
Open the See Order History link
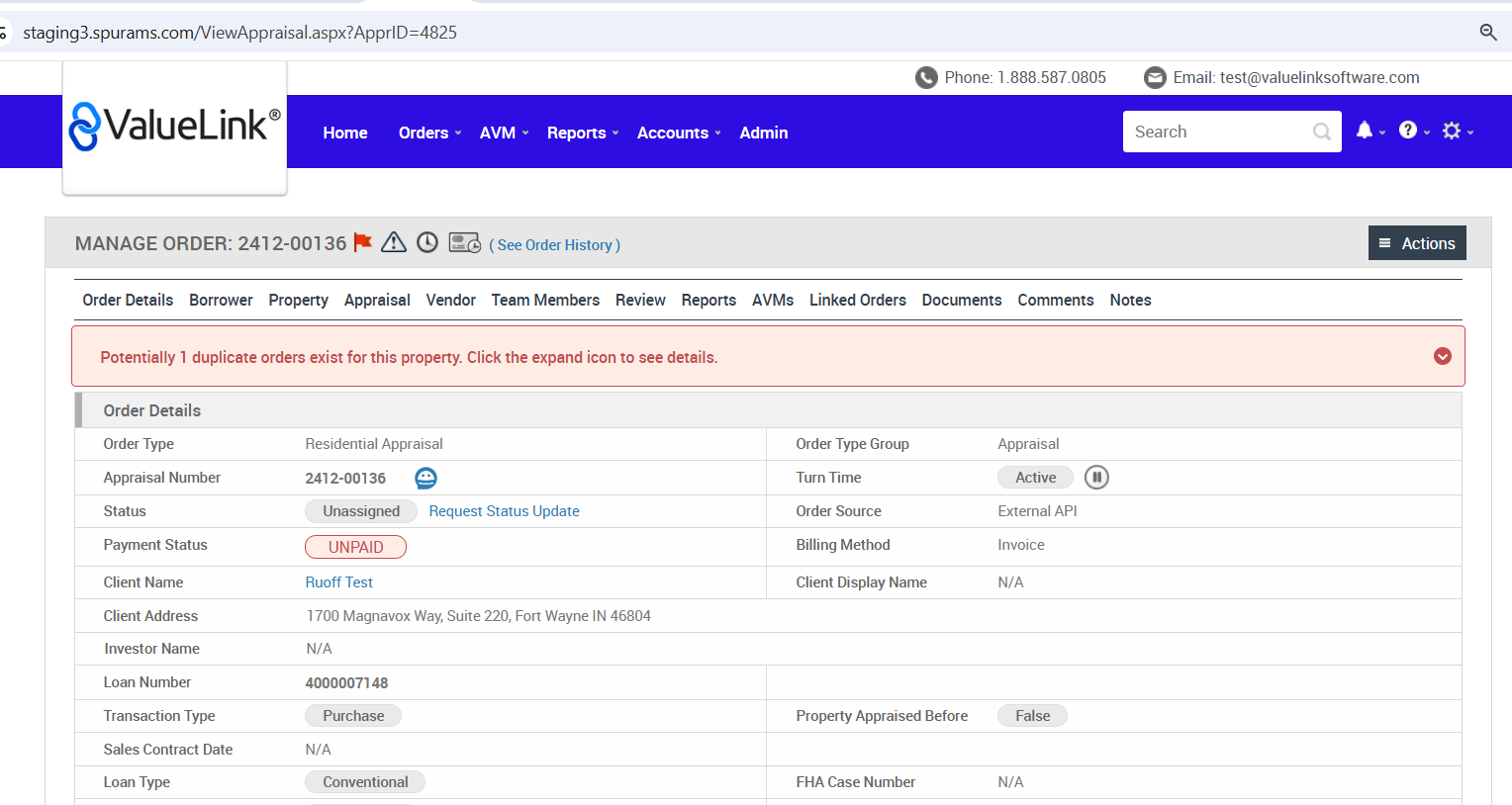click(555, 245)
